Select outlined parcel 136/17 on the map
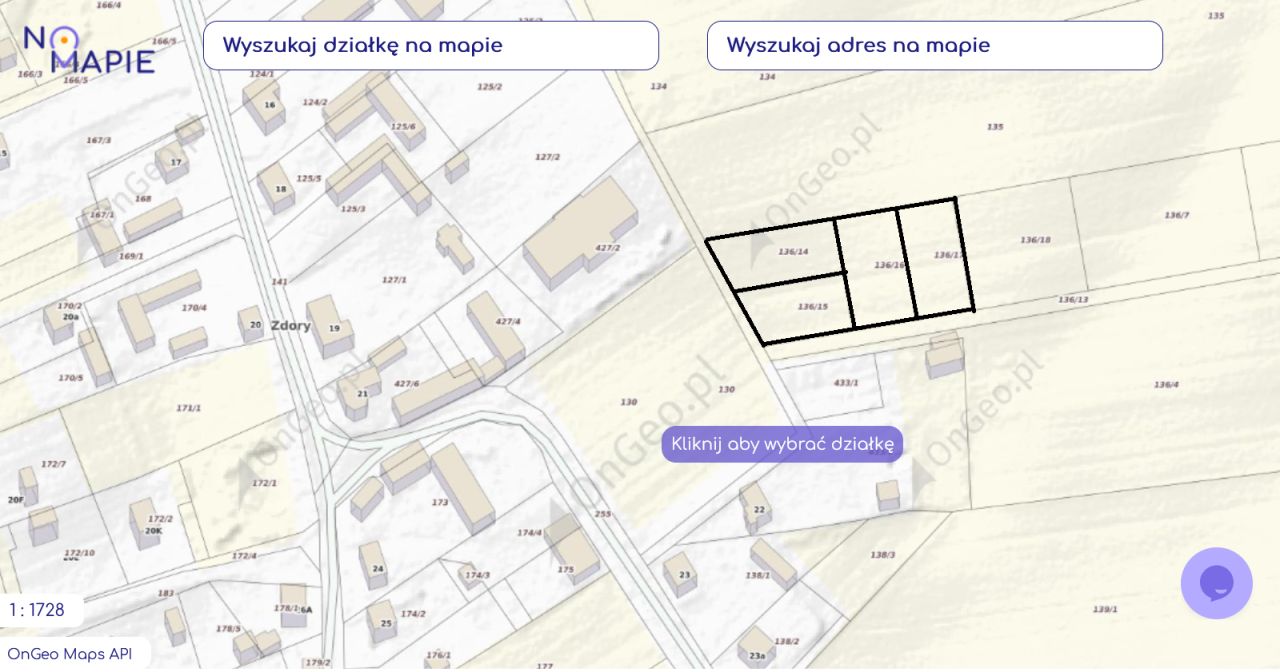The width and height of the screenshot is (1280, 672). 938,260
